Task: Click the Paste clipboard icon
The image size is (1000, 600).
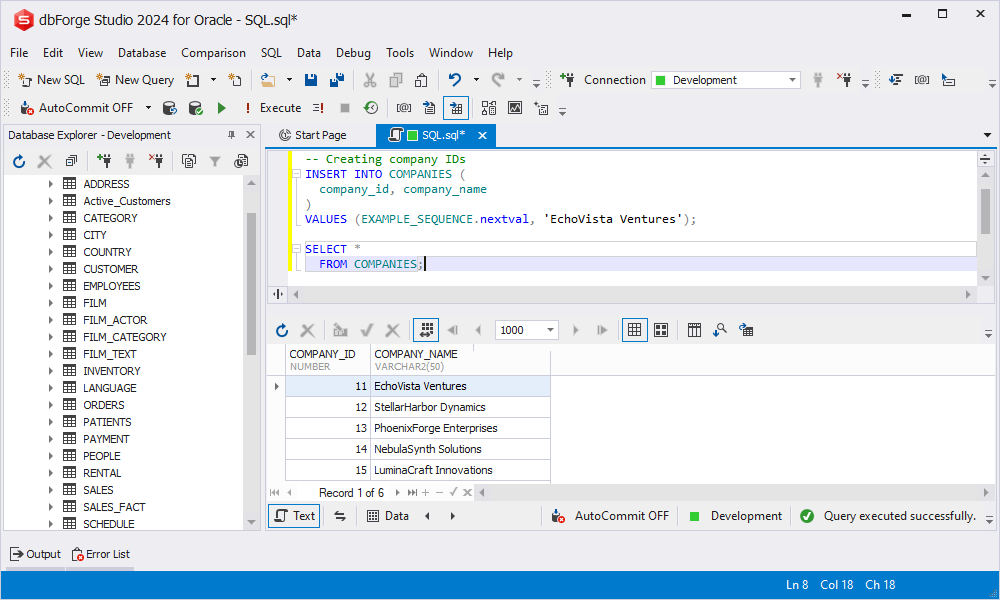Action: [421, 80]
